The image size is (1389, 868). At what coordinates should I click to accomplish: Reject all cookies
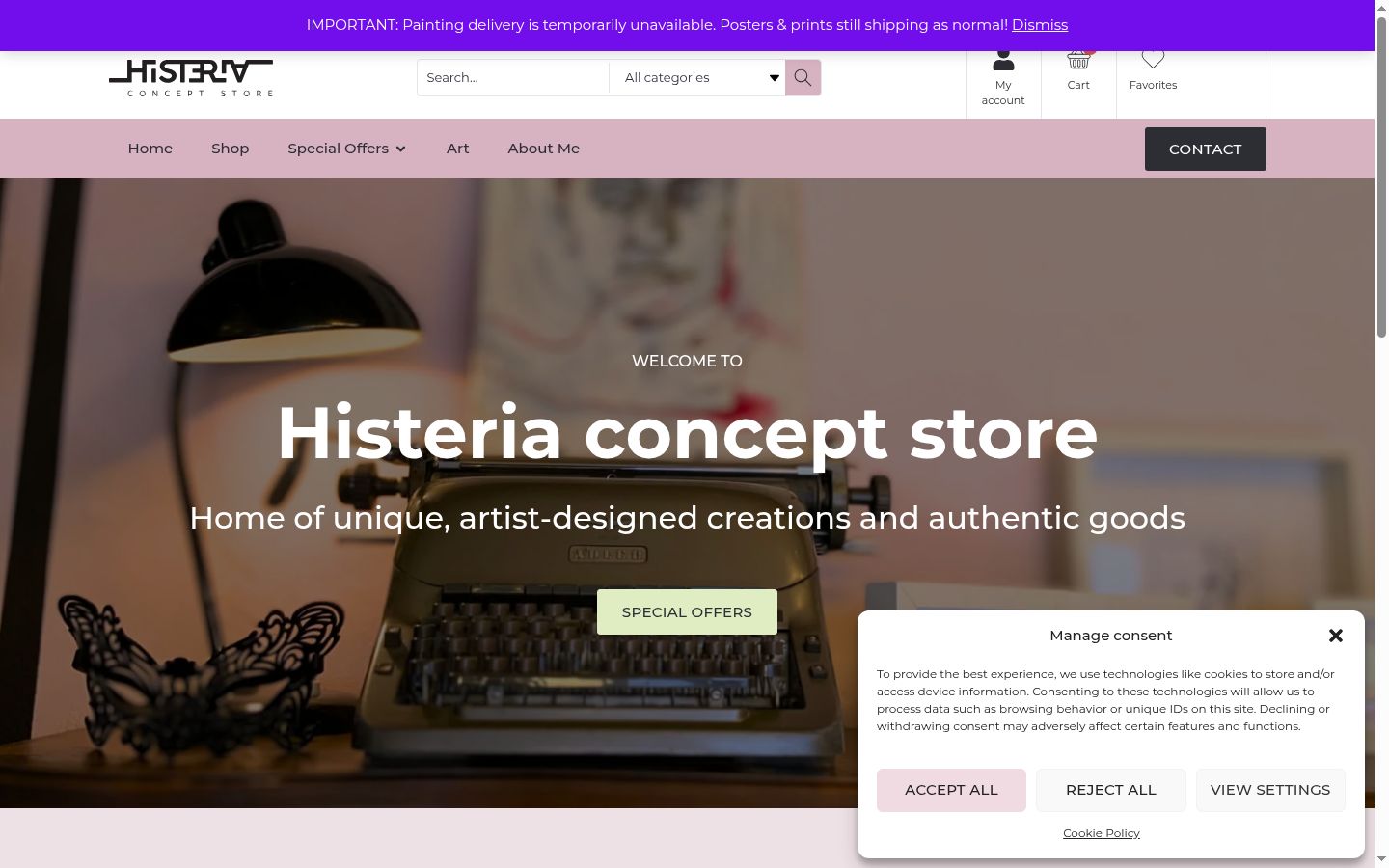[1111, 790]
